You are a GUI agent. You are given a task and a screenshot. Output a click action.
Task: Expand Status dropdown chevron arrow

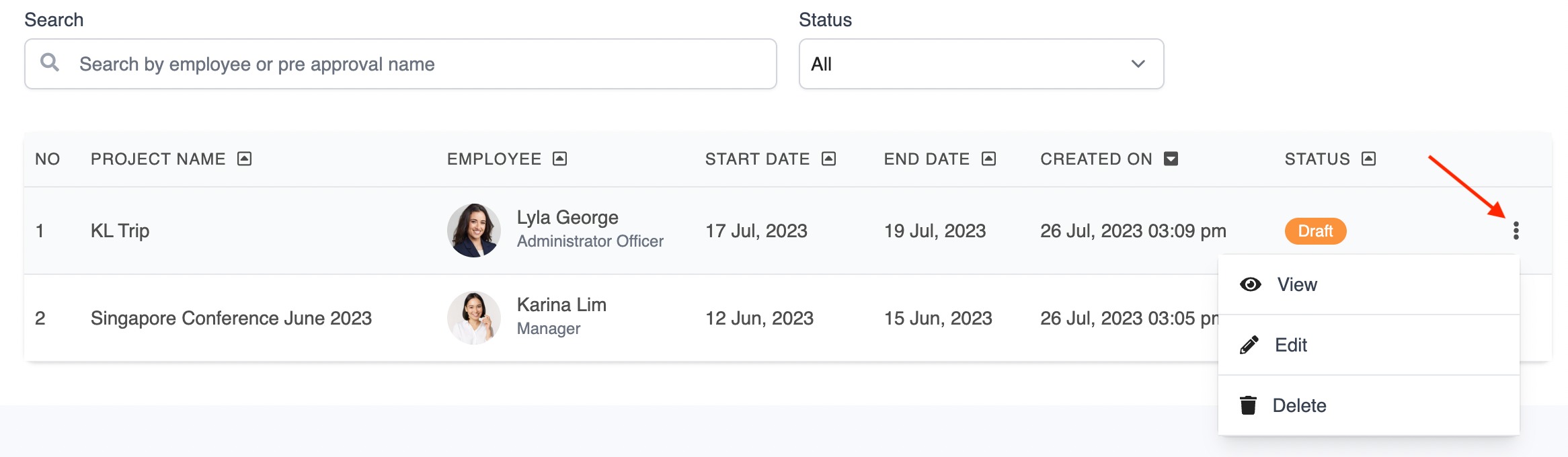tap(1138, 64)
